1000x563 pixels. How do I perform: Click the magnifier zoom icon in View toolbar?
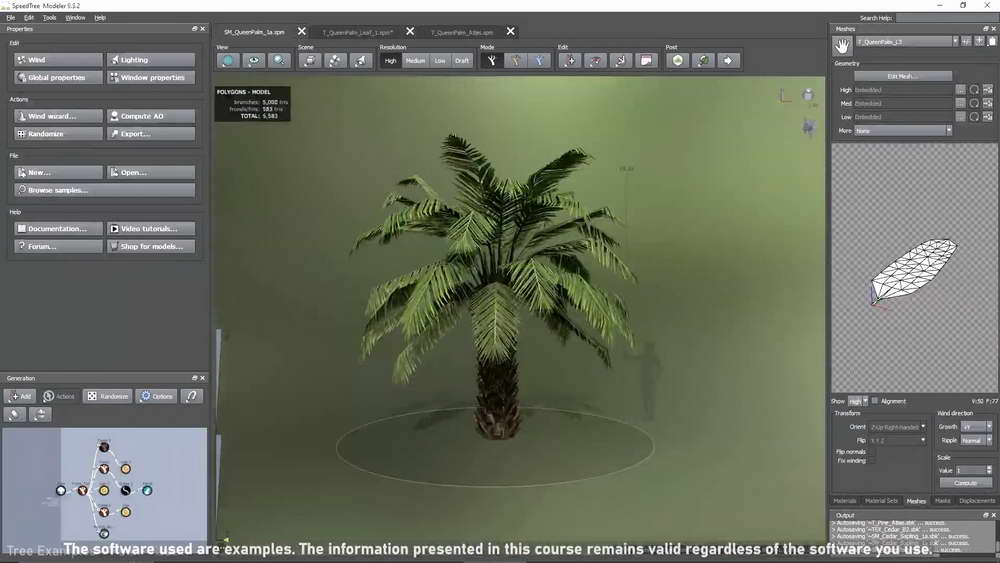point(279,61)
